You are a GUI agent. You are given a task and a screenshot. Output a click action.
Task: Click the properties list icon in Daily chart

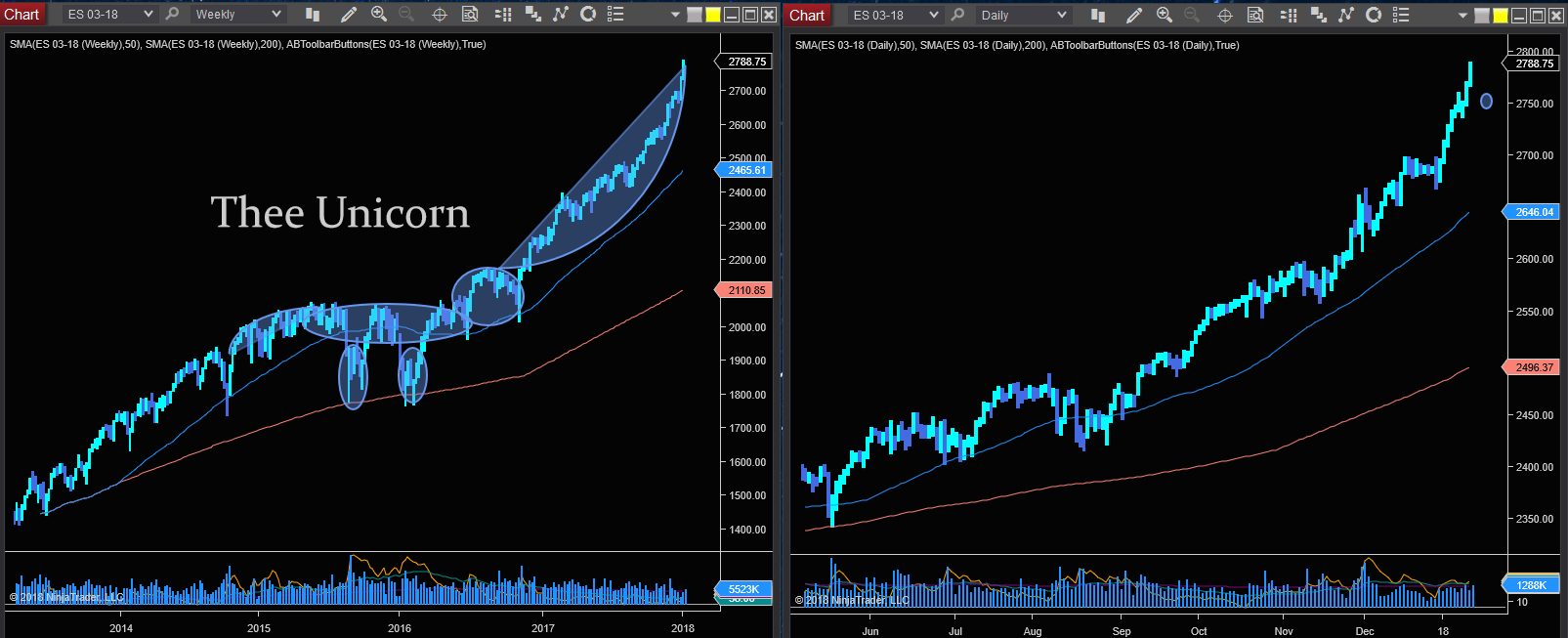click(1401, 15)
